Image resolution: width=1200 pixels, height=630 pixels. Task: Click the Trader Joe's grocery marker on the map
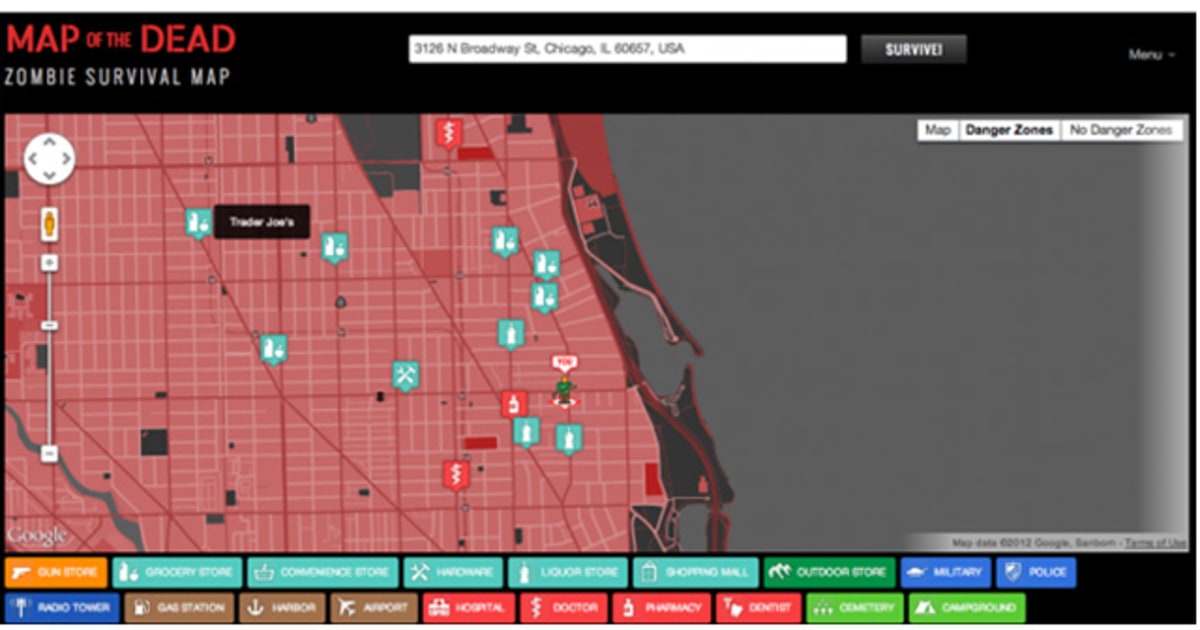pyautogui.click(x=196, y=222)
